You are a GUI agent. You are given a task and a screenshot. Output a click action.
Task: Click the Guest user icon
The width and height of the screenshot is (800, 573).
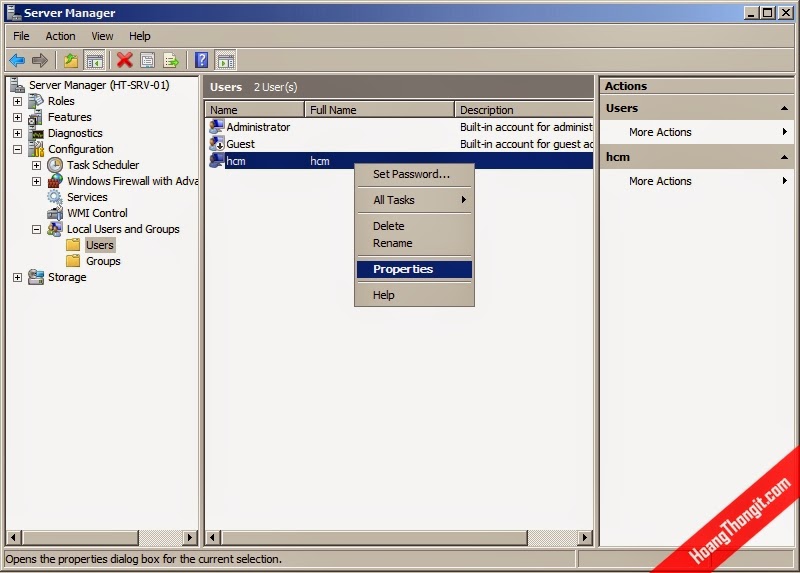[217, 143]
